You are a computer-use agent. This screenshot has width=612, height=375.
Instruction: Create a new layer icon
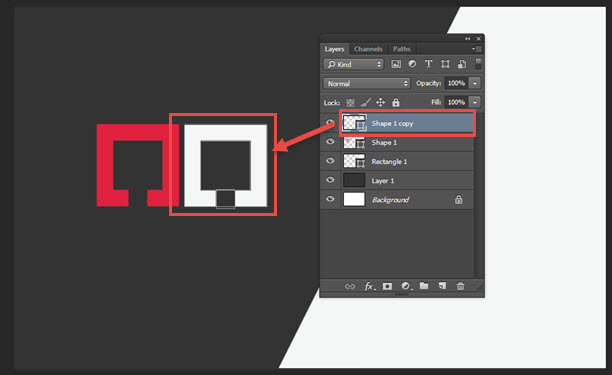442,286
